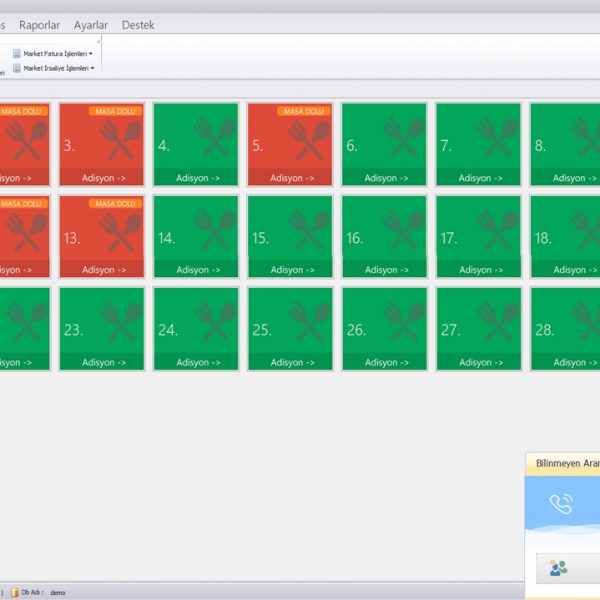Viewport: 600px width, 600px height.
Task: Open the Raporlar menu
Action: coord(39,25)
